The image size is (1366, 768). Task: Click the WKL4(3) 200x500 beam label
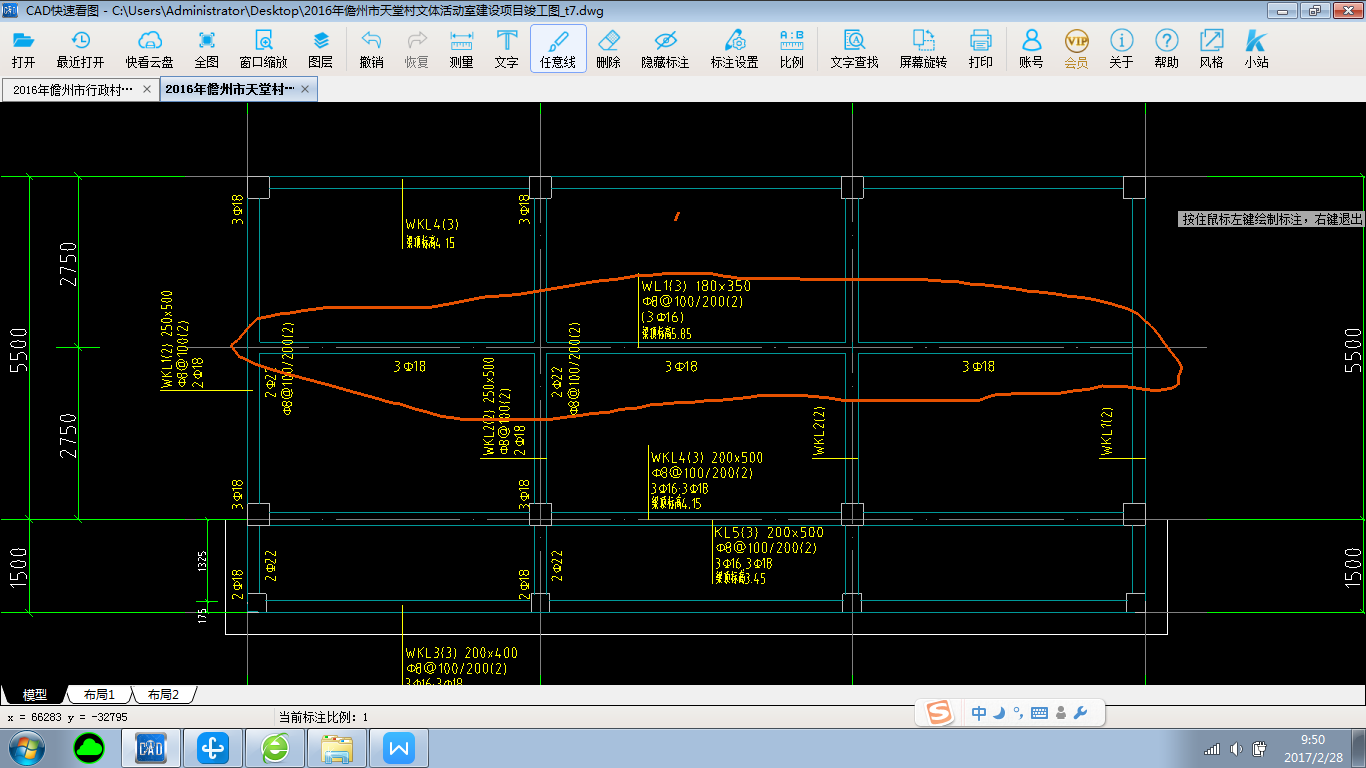[x=707, y=458]
